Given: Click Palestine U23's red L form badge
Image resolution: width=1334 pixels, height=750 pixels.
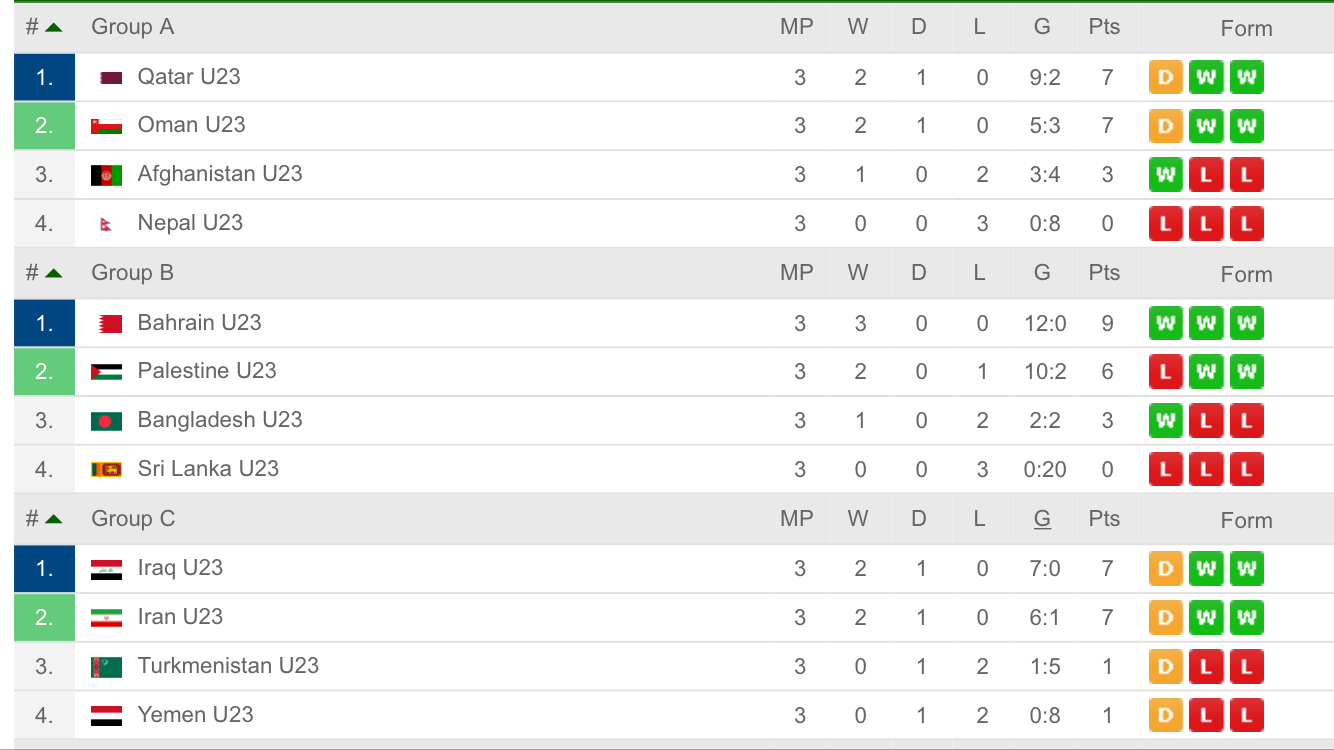Looking at the screenshot, I should click(x=1165, y=372).
